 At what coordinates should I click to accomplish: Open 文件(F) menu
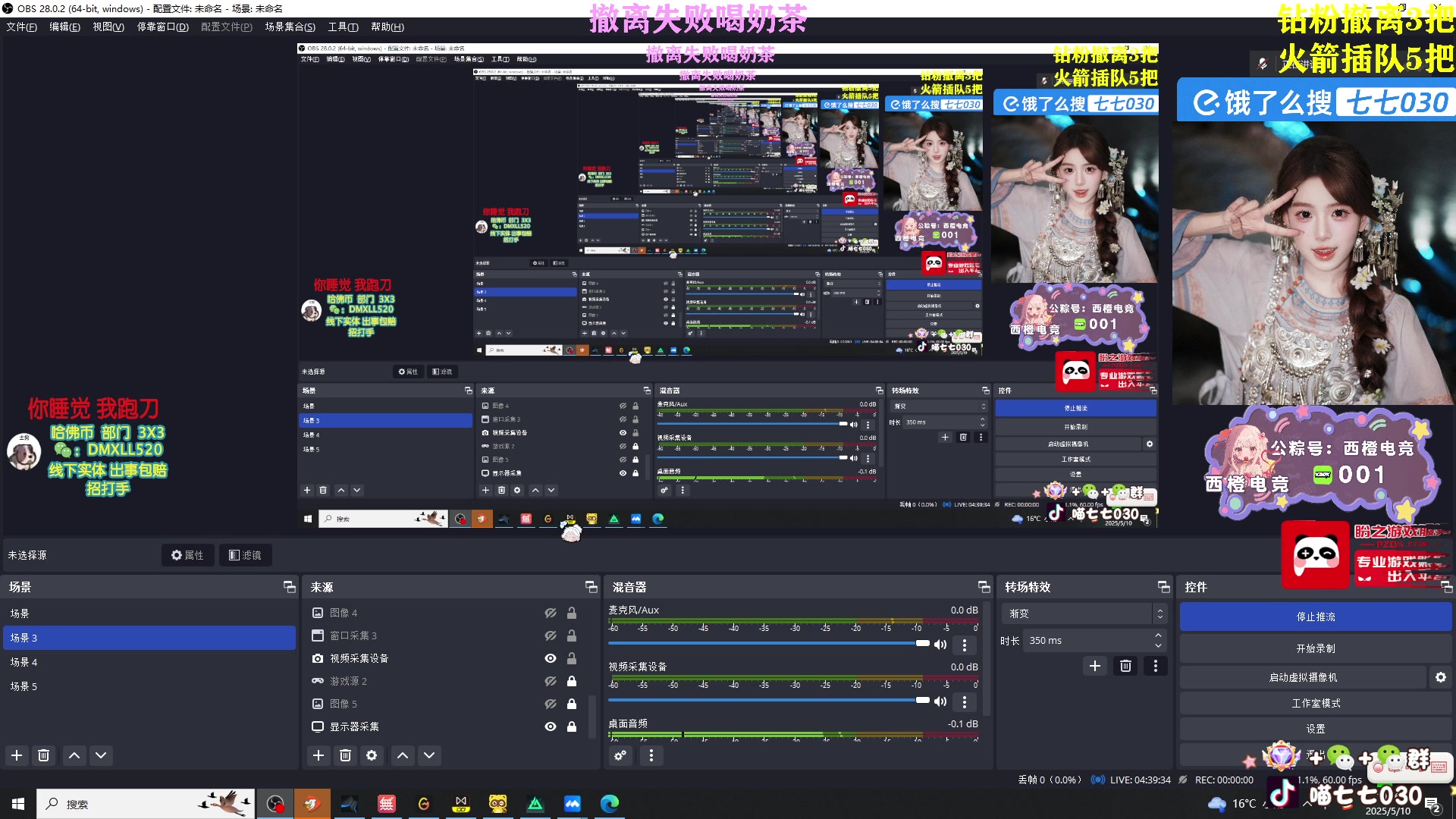click(21, 27)
